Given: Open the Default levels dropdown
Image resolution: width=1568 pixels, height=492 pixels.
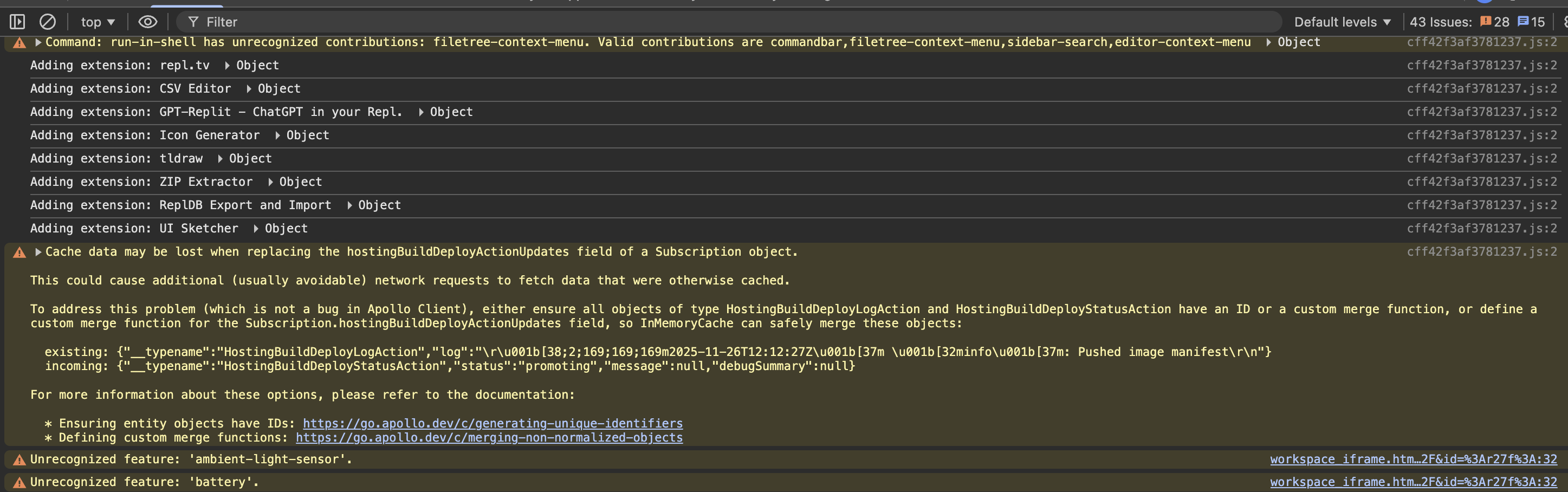Looking at the screenshot, I should click(x=1342, y=22).
